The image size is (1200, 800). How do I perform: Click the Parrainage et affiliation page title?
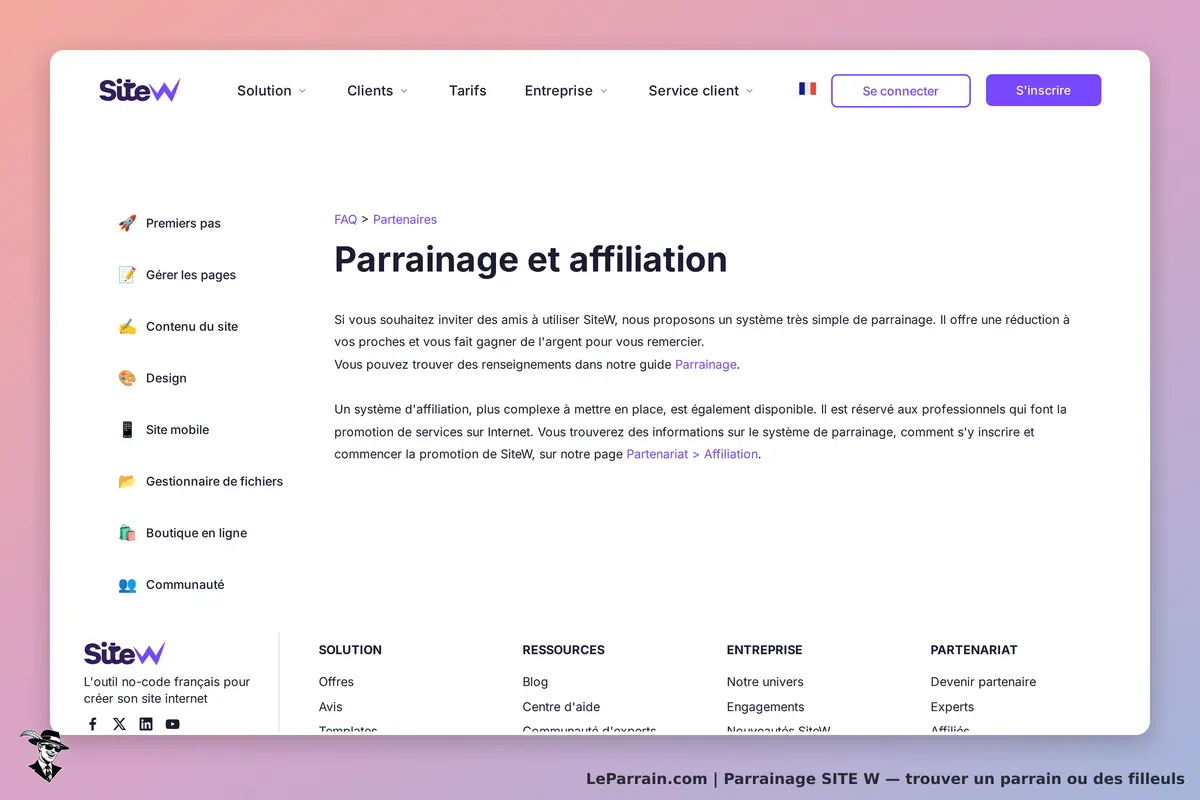531,259
